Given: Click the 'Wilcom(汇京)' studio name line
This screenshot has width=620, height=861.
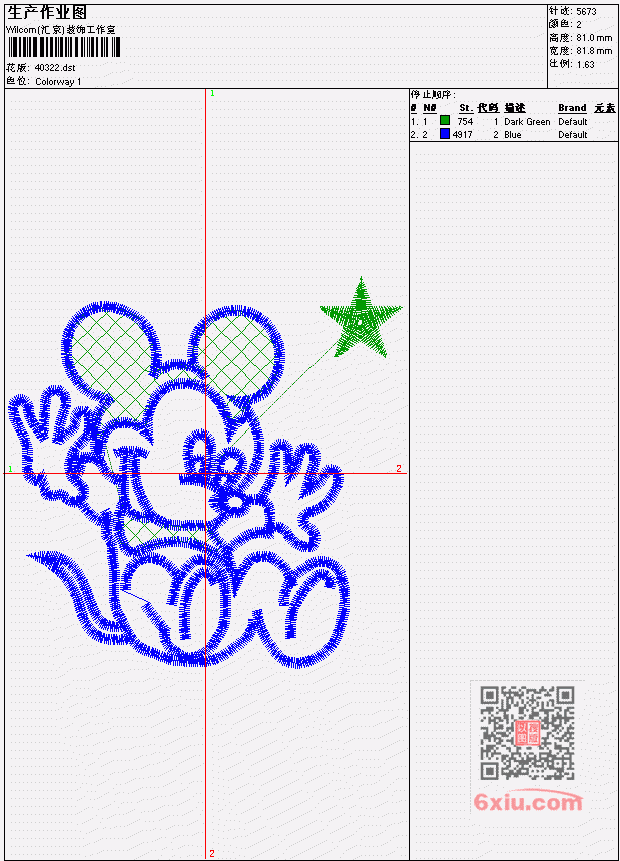Looking at the screenshot, I should (60, 30).
